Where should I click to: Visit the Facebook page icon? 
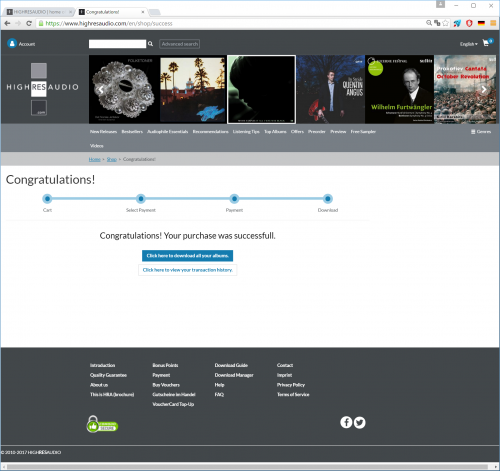click(x=346, y=422)
